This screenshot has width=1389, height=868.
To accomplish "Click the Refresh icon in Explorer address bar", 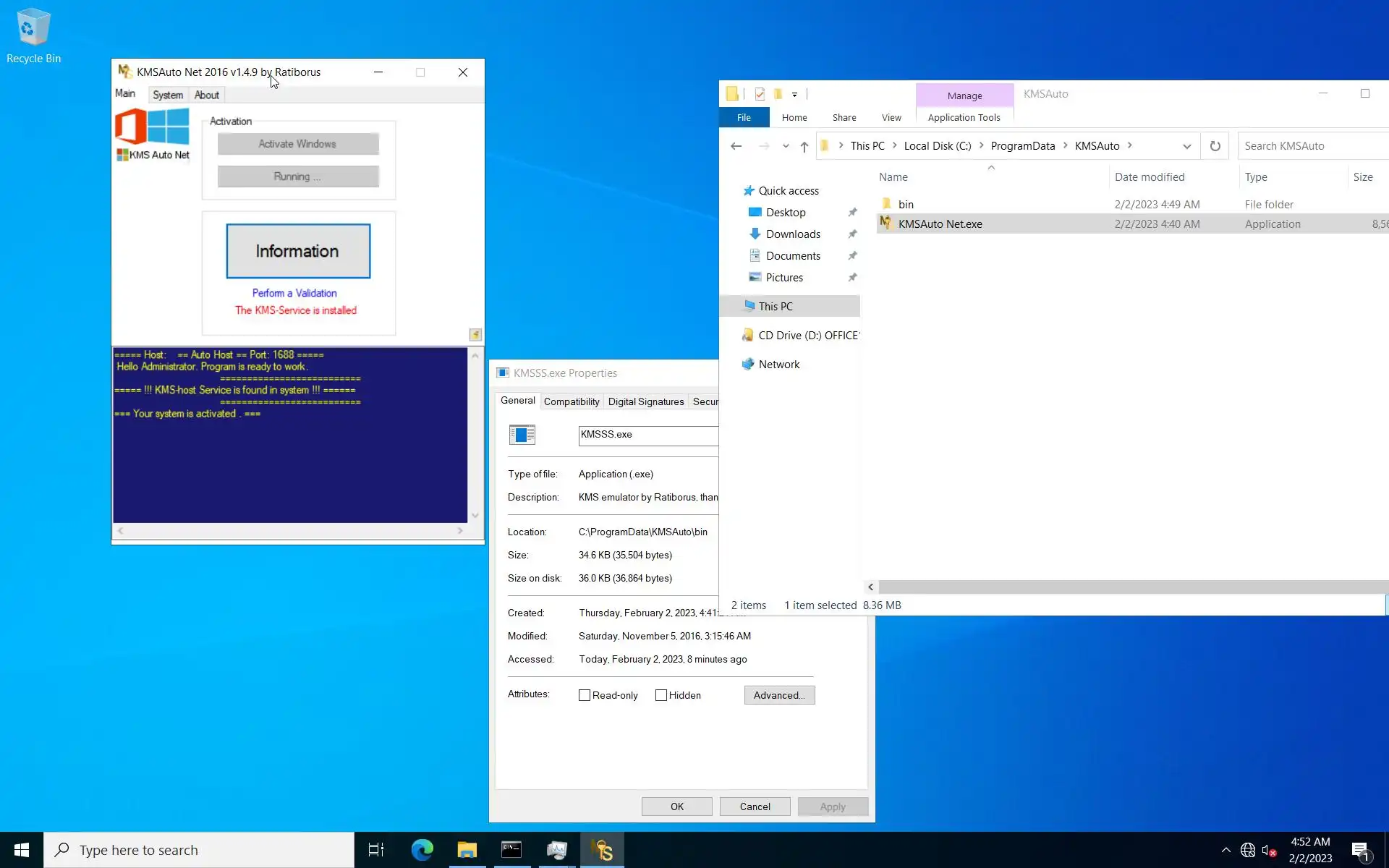I will (1215, 146).
